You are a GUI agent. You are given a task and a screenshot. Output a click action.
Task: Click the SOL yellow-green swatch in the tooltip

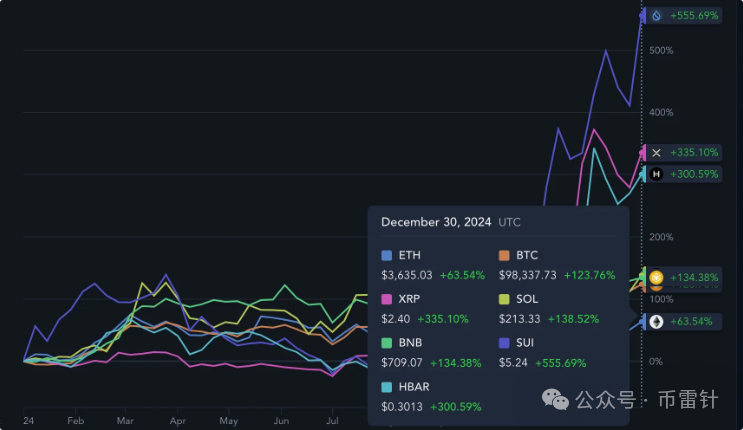(505, 299)
